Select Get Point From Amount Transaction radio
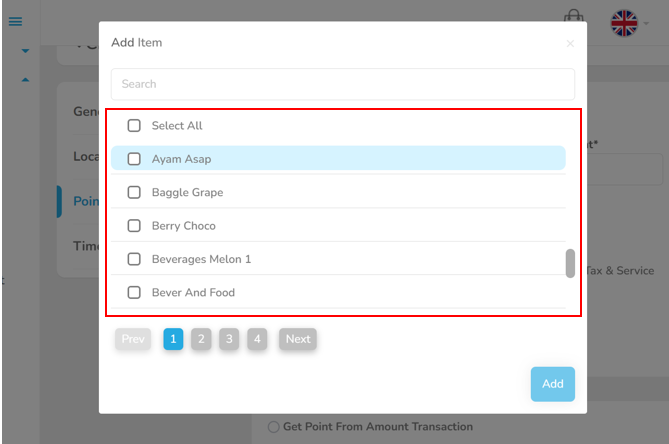 [x=273, y=427]
